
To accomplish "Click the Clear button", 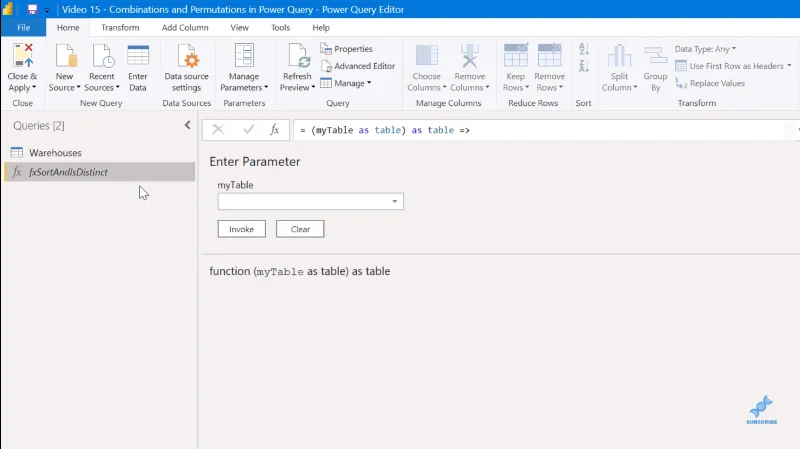I will [300, 229].
